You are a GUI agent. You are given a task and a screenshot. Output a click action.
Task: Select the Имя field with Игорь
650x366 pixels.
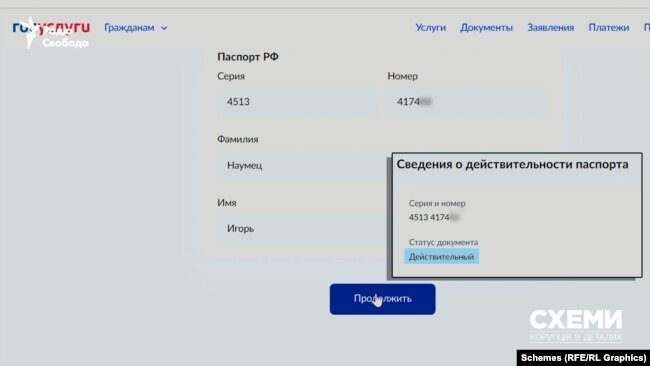pyautogui.click(x=302, y=228)
